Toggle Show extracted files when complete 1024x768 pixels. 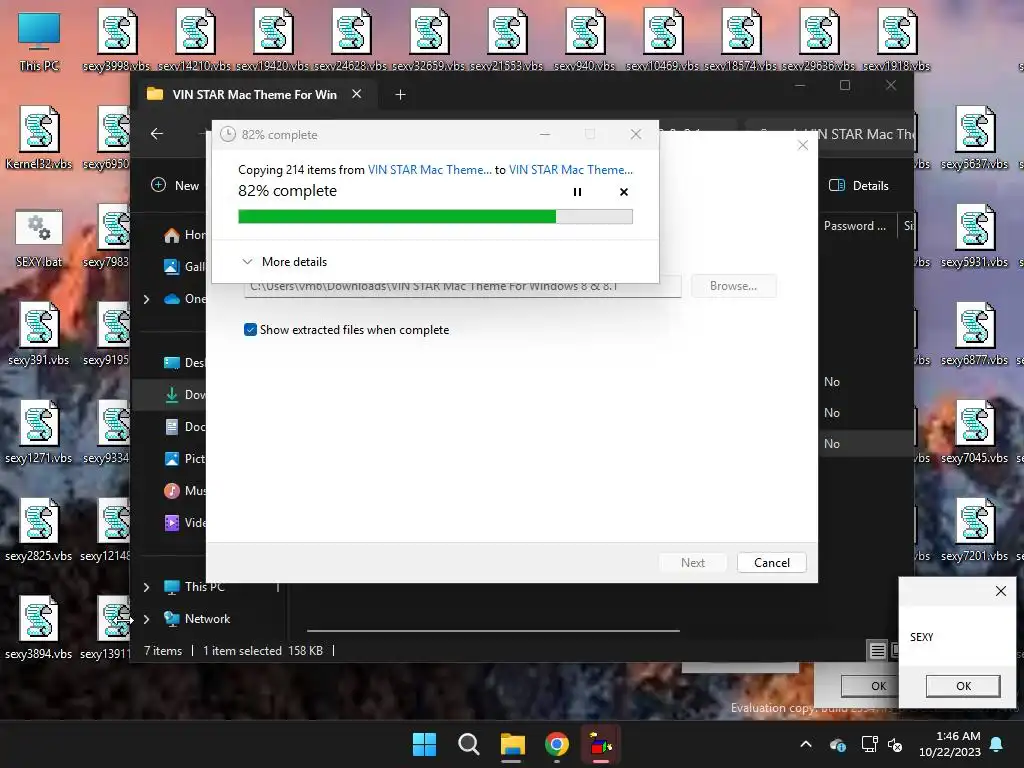click(250, 330)
